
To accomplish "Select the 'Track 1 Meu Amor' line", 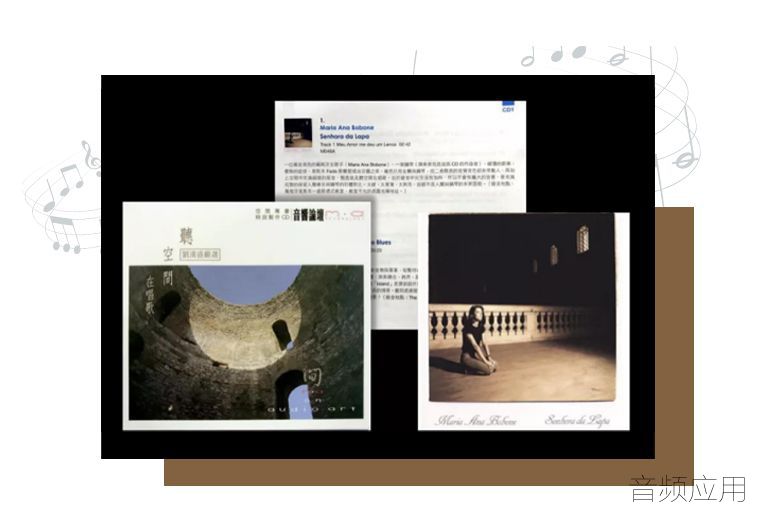I will click(365, 145).
